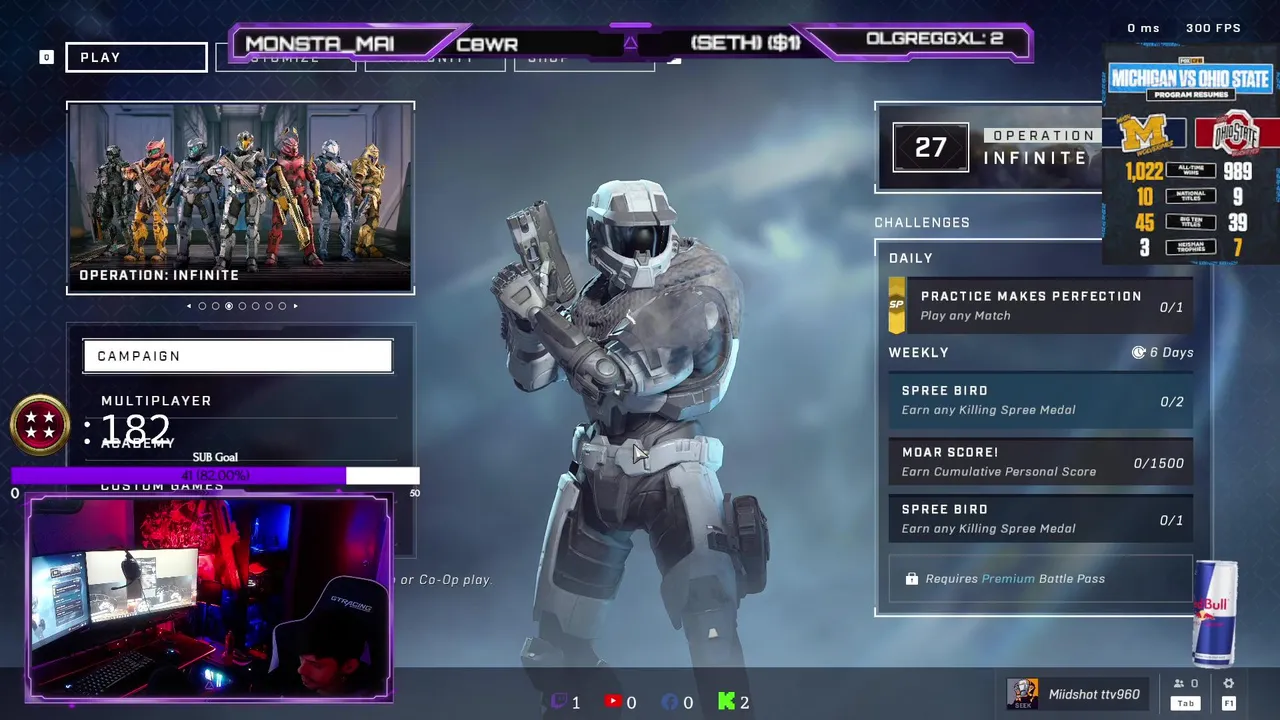Image resolution: width=1280 pixels, height=720 pixels.
Task: Click the Tab key hint
Action: tap(1186, 704)
